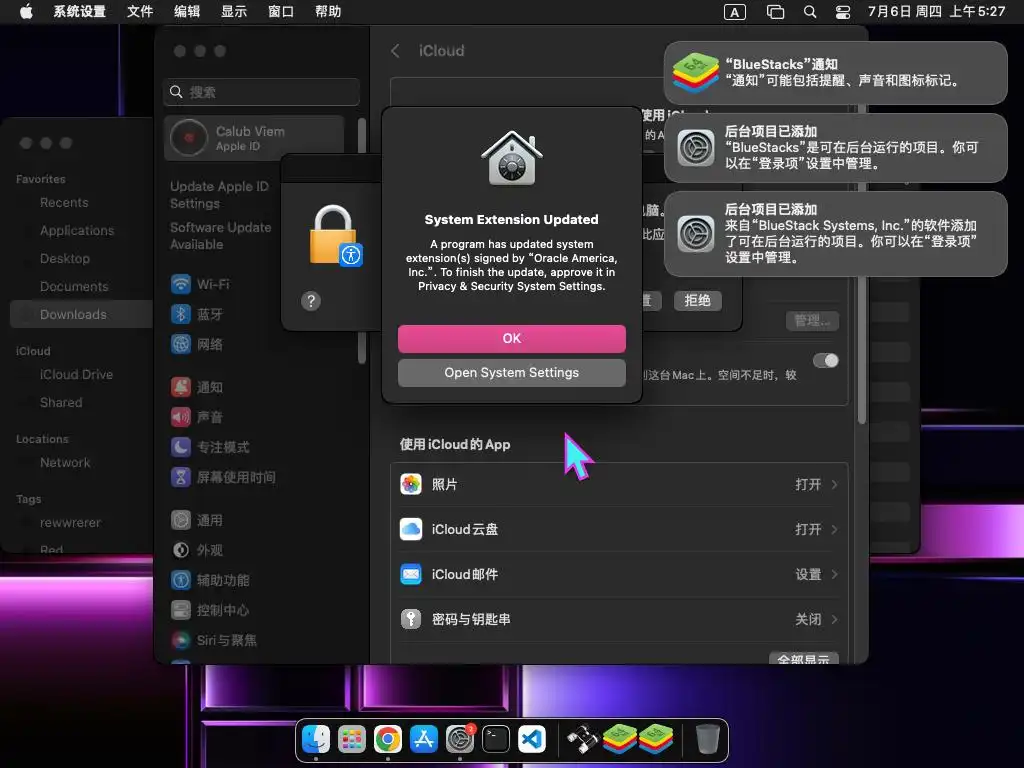This screenshot has width=1024, height=768.
Task: Select the 网络 network globe icon
Action: click(181, 344)
